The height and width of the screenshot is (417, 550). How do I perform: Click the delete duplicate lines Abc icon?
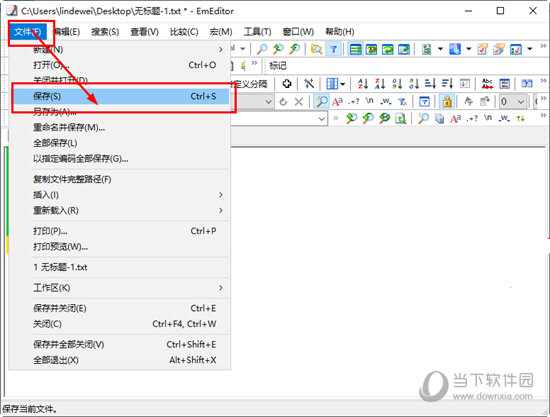487,83
